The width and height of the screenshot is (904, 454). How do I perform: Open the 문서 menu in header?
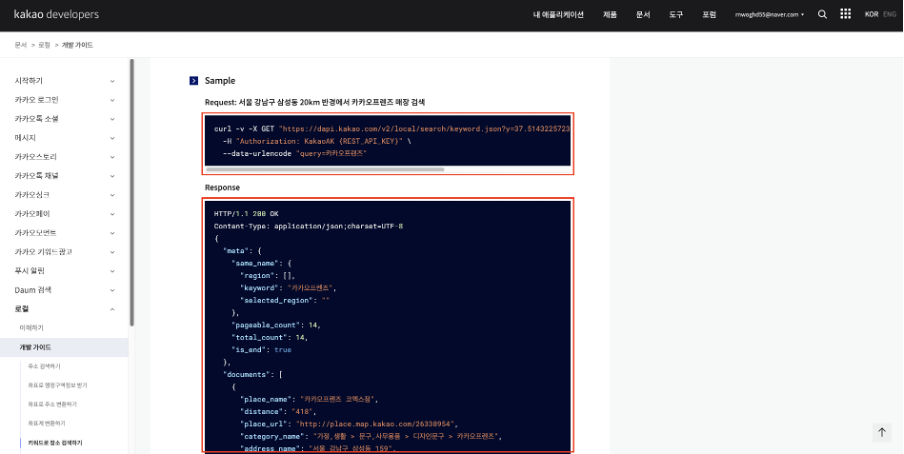point(643,15)
